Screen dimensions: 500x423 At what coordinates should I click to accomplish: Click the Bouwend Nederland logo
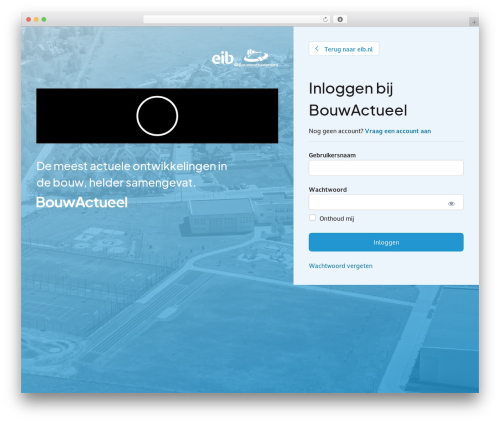pyautogui.click(x=256, y=58)
